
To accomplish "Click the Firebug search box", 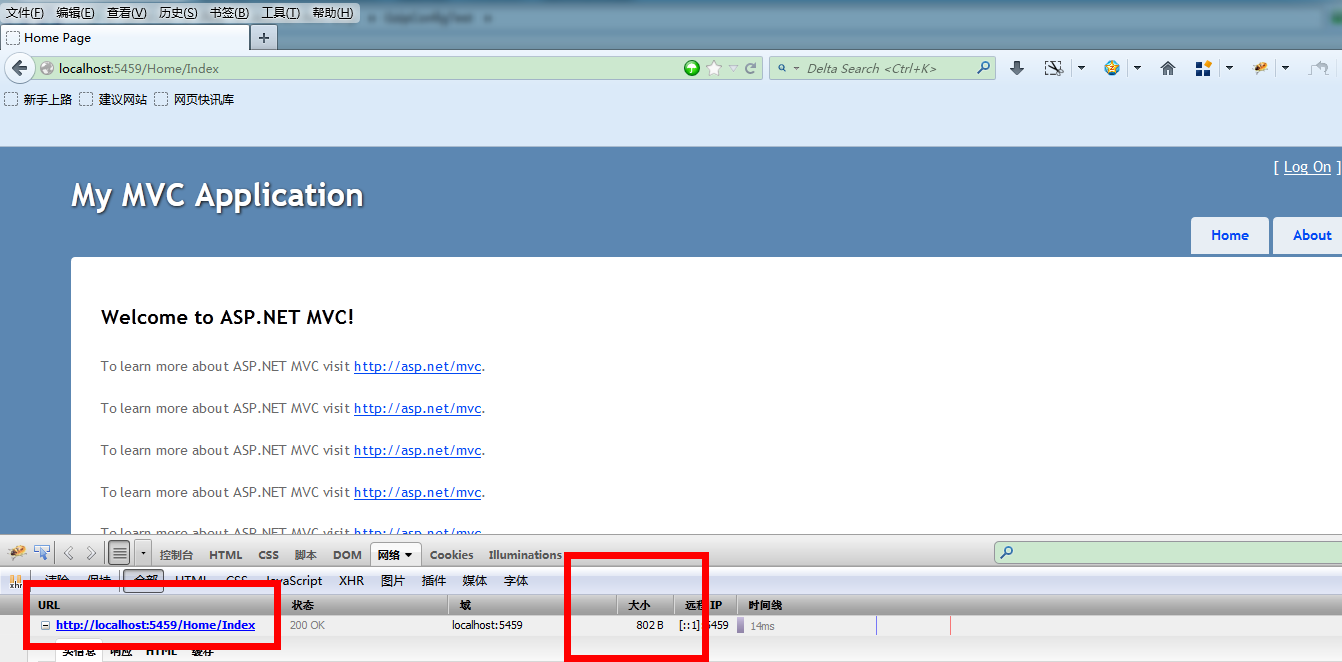I will (x=1168, y=552).
